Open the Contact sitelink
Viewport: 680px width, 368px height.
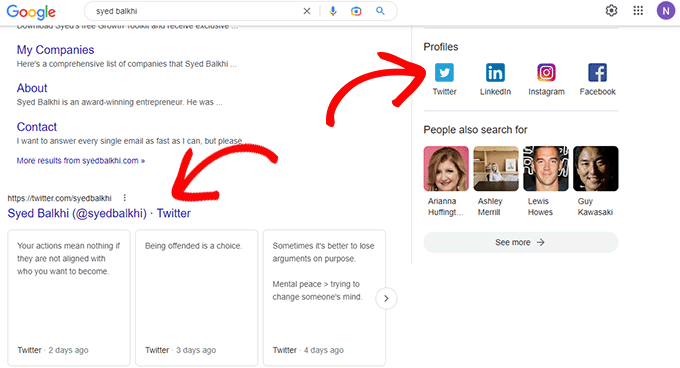(x=37, y=127)
